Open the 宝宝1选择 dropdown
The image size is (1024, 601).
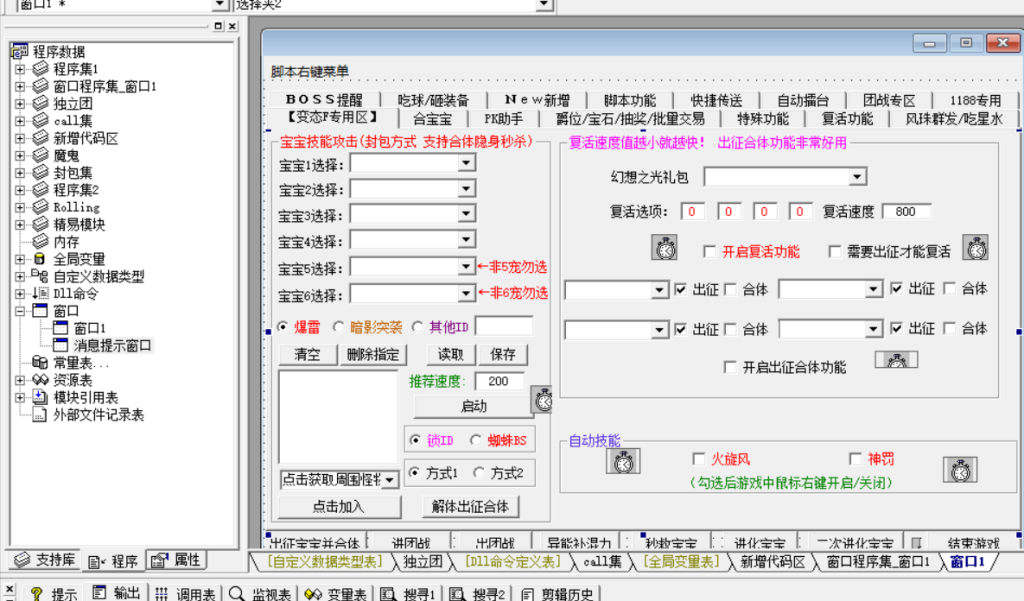click(x=466, y=163)
